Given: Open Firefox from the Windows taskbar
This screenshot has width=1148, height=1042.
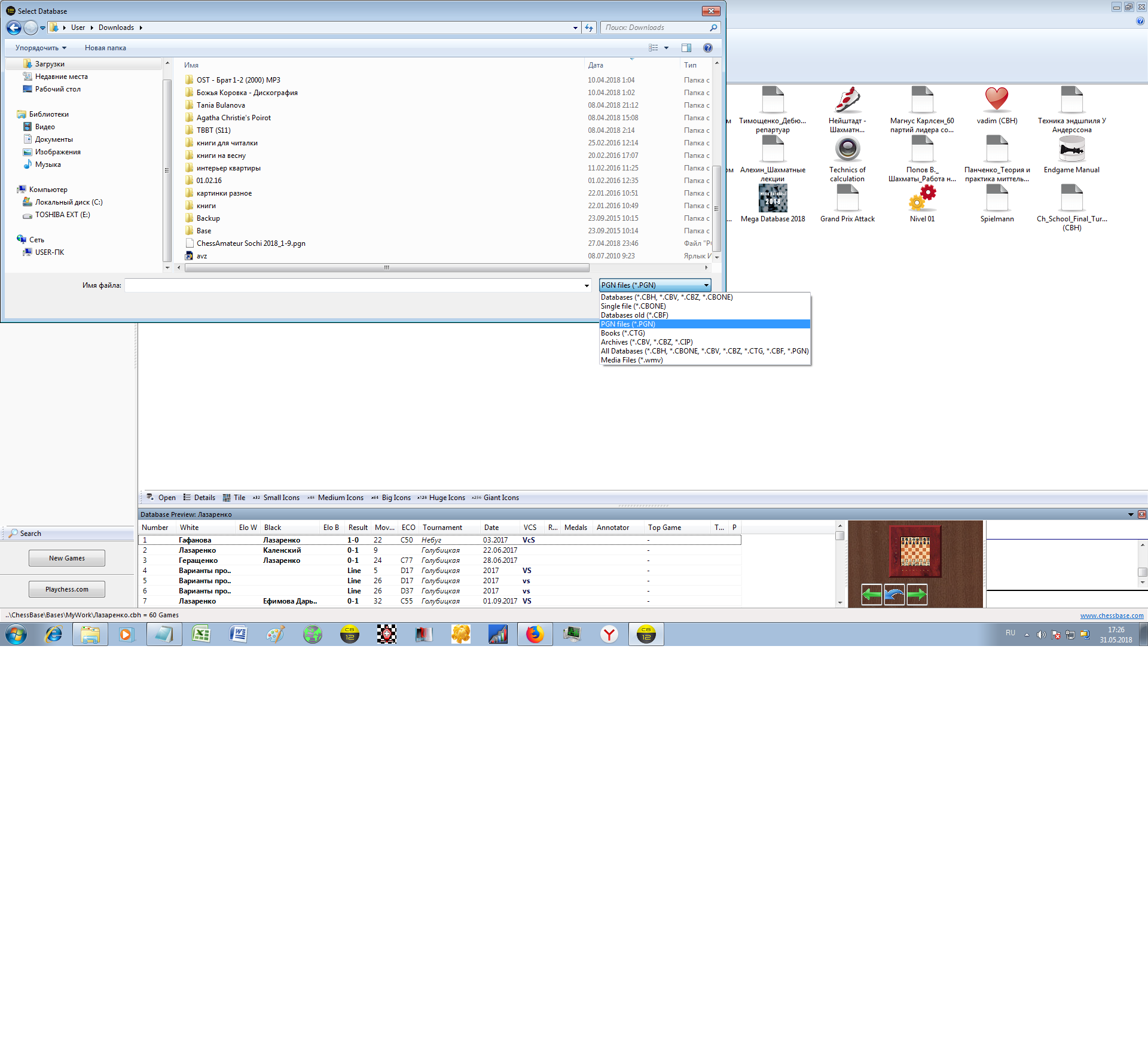Looking at the screenshot, I should 535,634.
